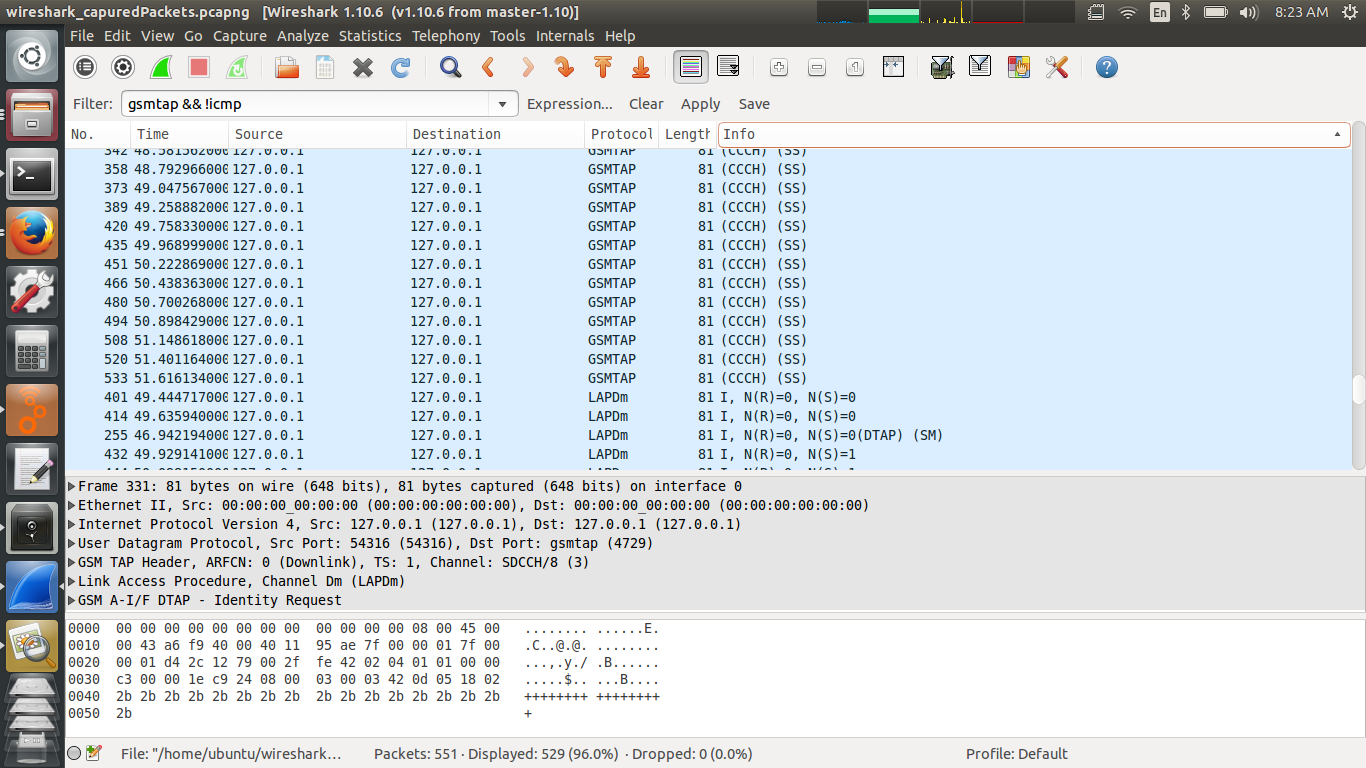This screenshot has height=768, width=1366.
Task: Open the capture interfaces list icon
Action: [x=85, y=67]
